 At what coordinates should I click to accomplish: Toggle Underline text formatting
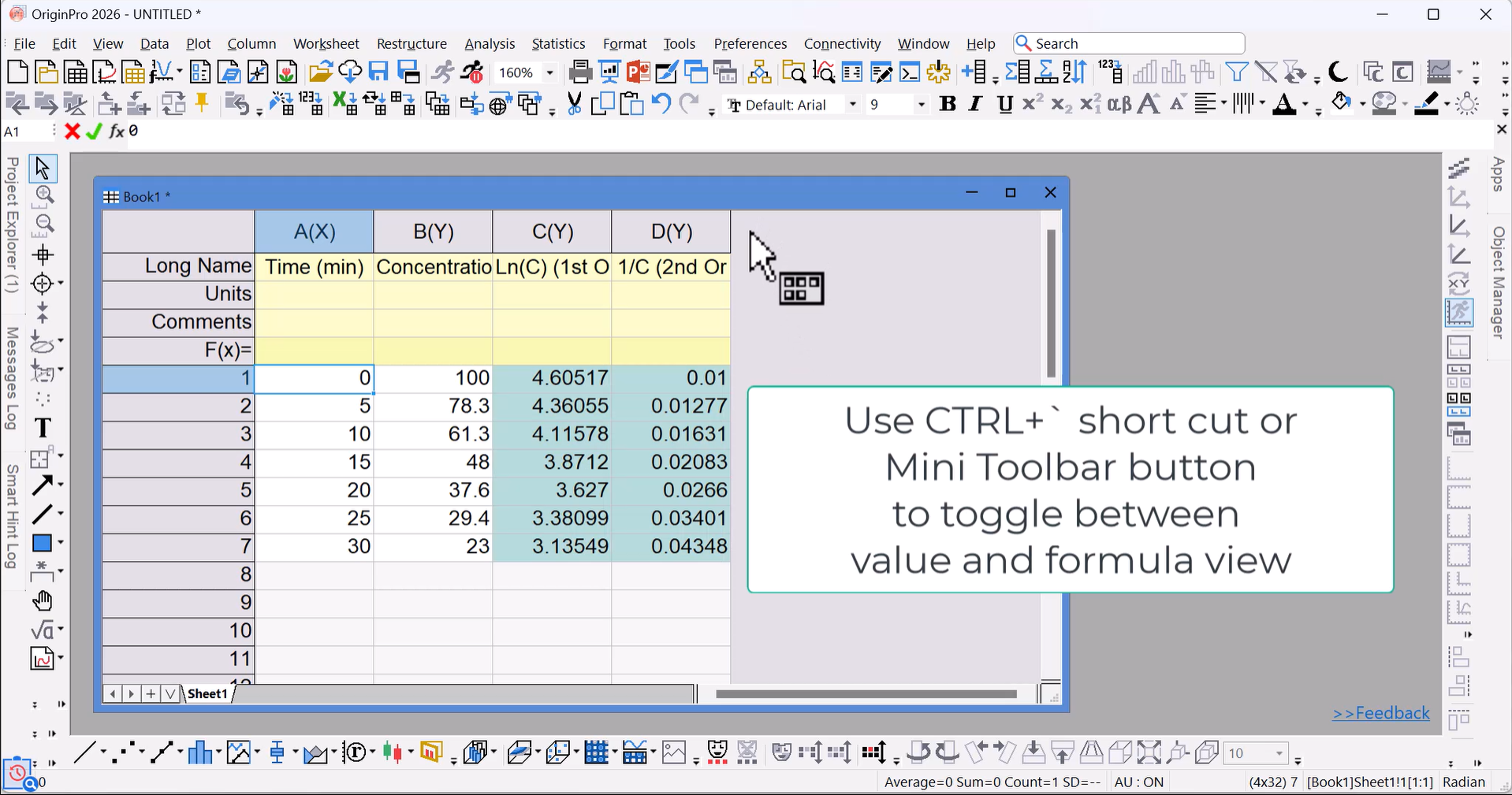click(1004, 105)
